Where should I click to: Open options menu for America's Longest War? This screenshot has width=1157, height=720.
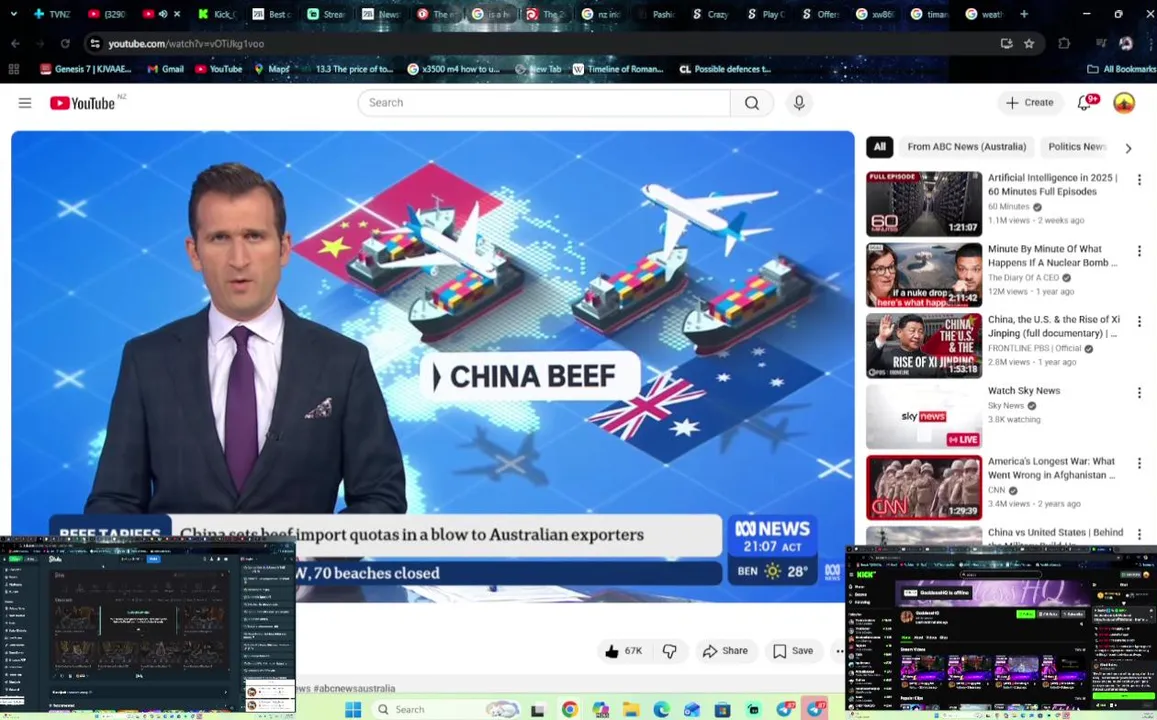1139,463
